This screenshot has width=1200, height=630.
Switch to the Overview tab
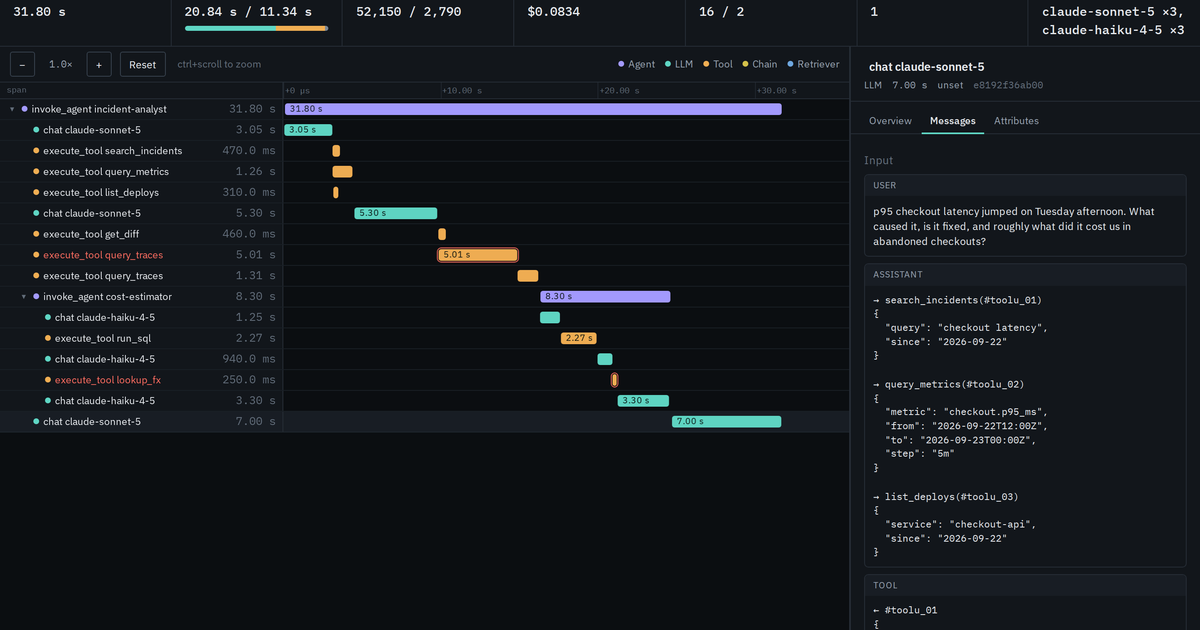[x=890, y=121]
